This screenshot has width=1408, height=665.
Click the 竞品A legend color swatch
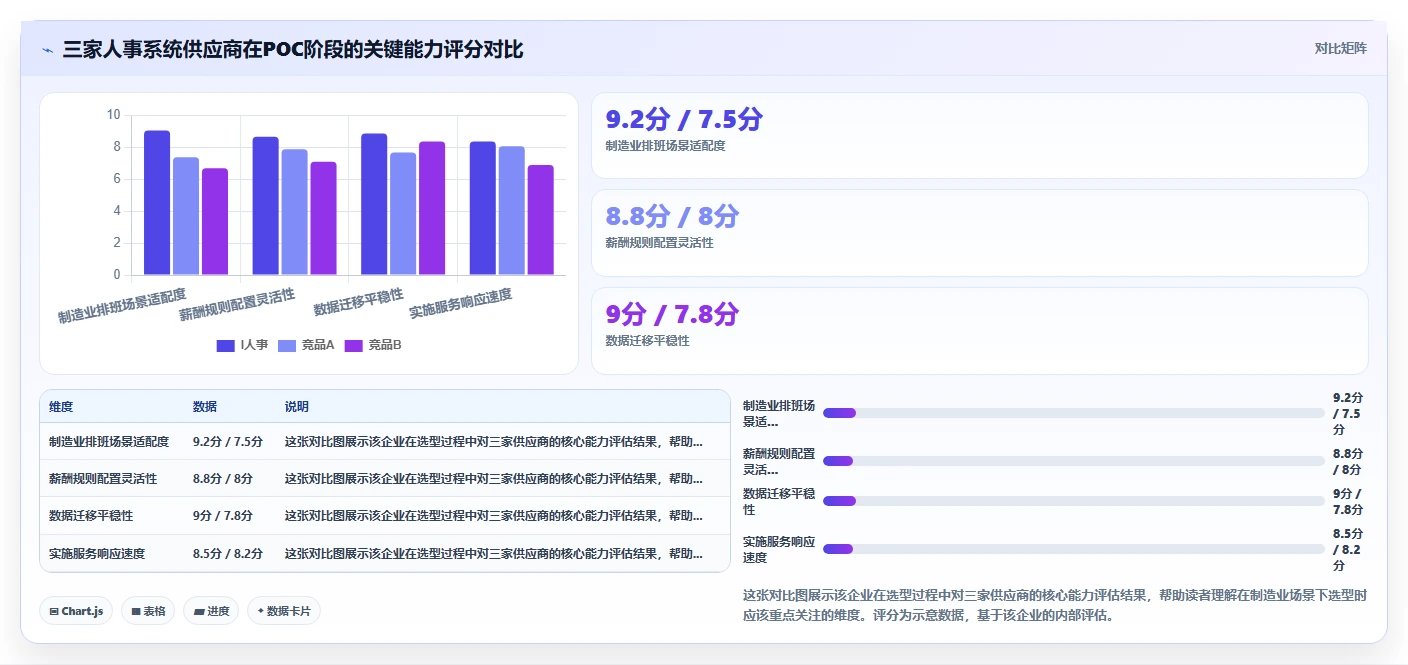[x=287, y=345]
